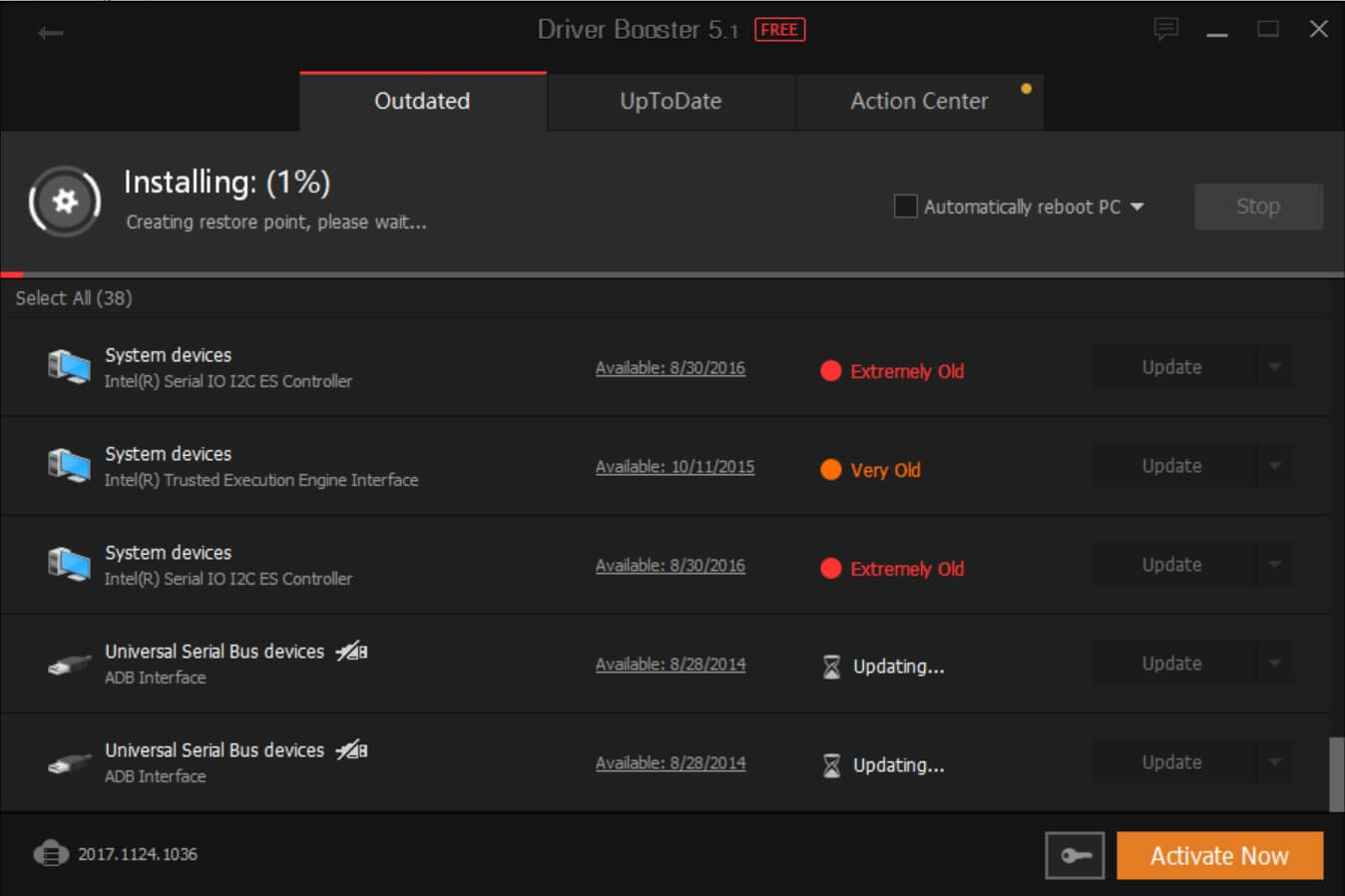Click the Intel Trusted Execution Engine device icon
This screenshot has width=1345, height=896.
[x=69, y=466]
